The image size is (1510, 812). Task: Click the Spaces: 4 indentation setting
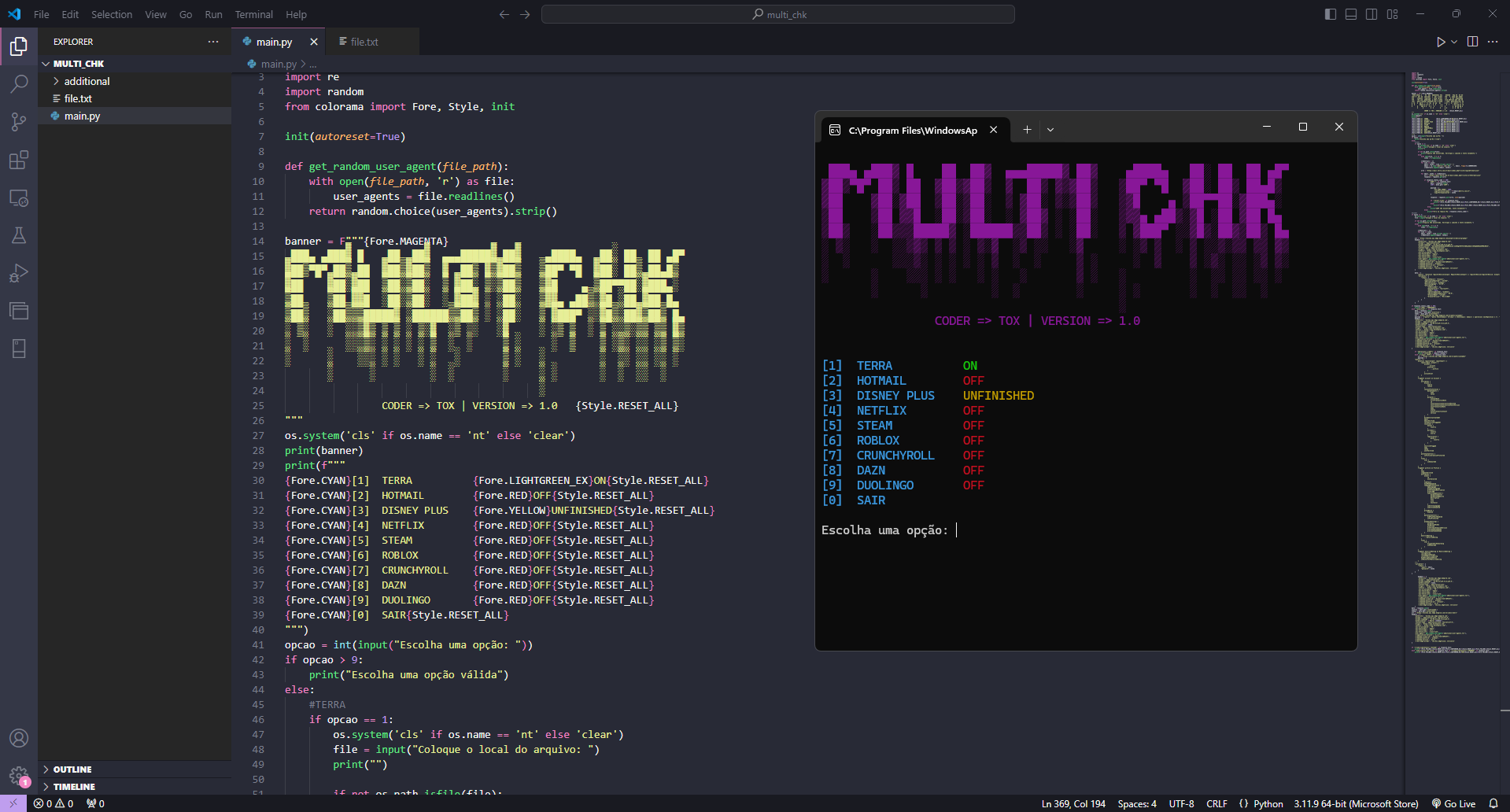1136,803
